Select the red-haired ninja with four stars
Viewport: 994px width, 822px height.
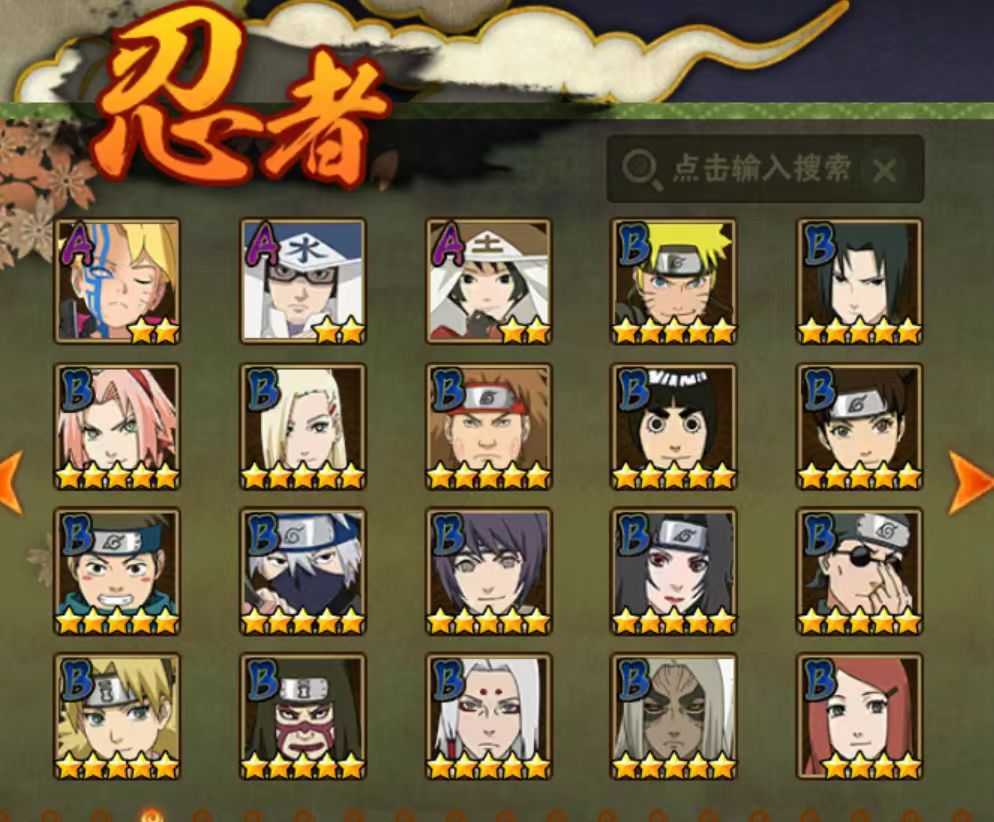pyautogui.click(x=860, y=717)
